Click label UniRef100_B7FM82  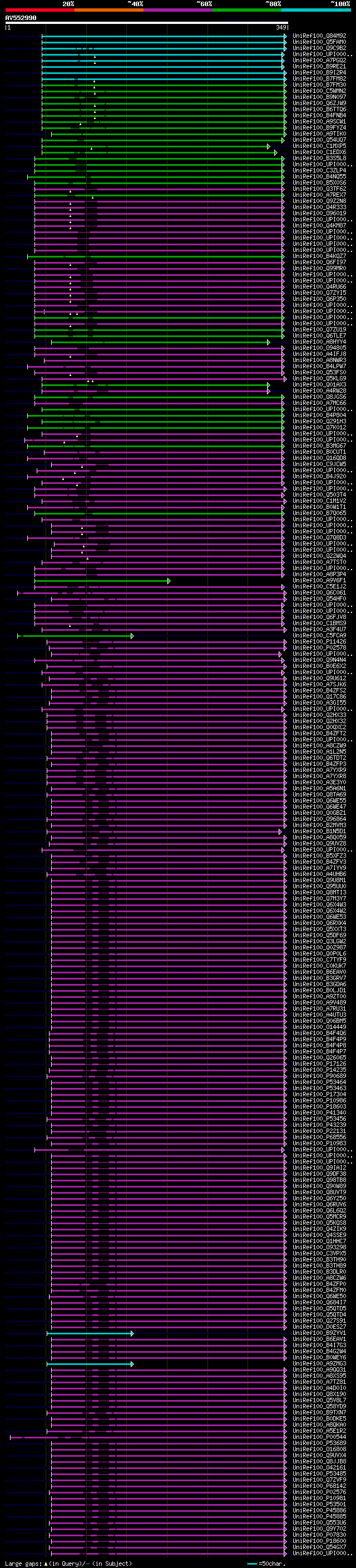pyautogui.click(x=319, y=78)
